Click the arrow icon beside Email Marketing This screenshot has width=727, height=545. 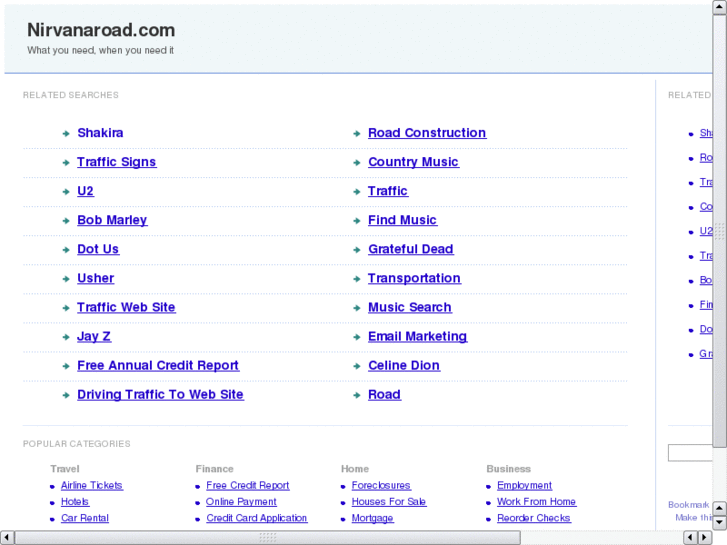tap(357, 338)
